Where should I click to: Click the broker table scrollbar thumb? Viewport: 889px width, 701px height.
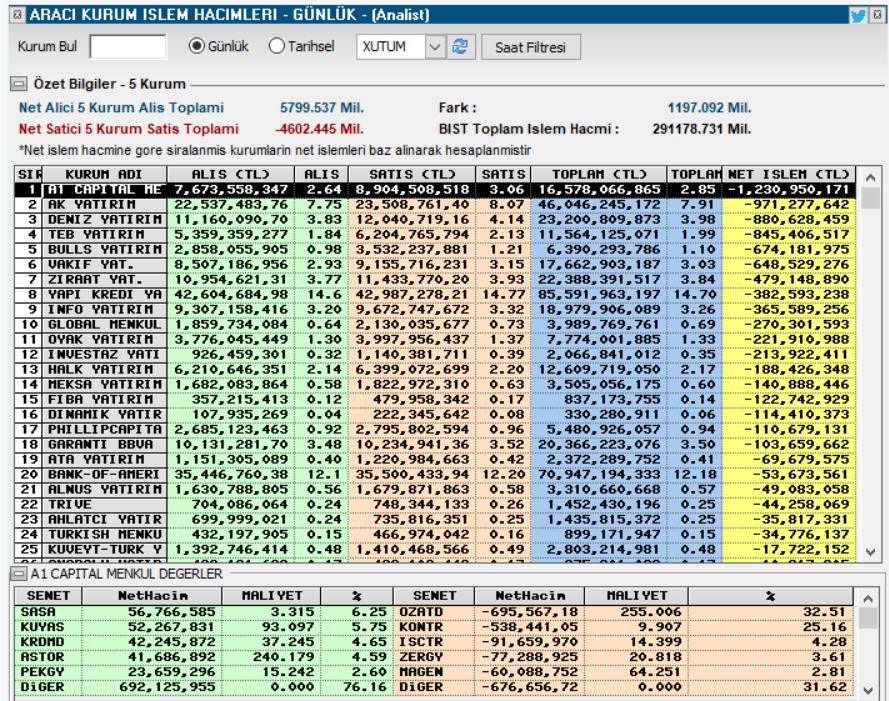coord(871,199)
